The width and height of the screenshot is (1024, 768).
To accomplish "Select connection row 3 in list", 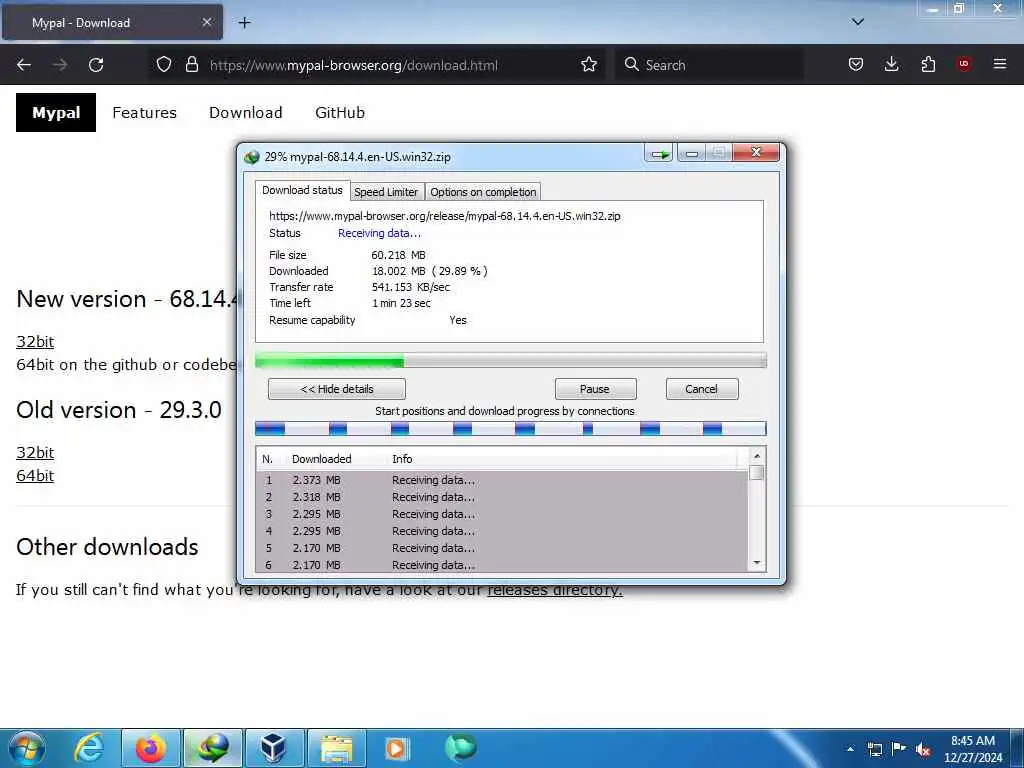I will 502,514.
